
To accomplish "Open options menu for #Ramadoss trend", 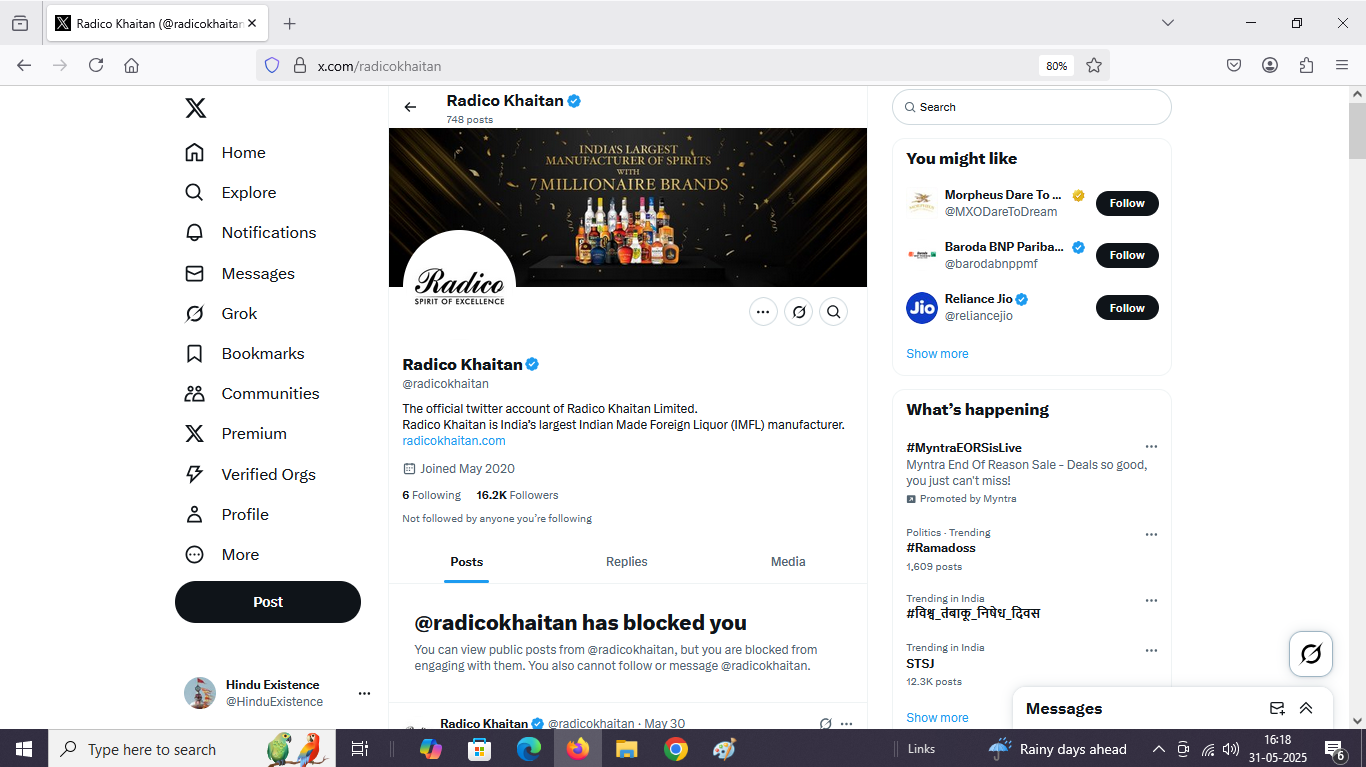I will click(1151, 535).
